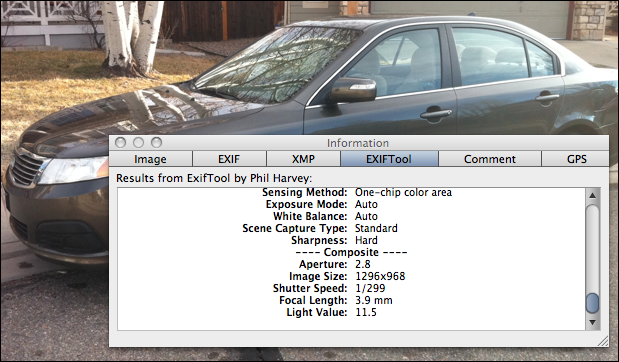Click the scrollbar up arrow
This screenshot has width=619, height=362.
tap(592, 195)
